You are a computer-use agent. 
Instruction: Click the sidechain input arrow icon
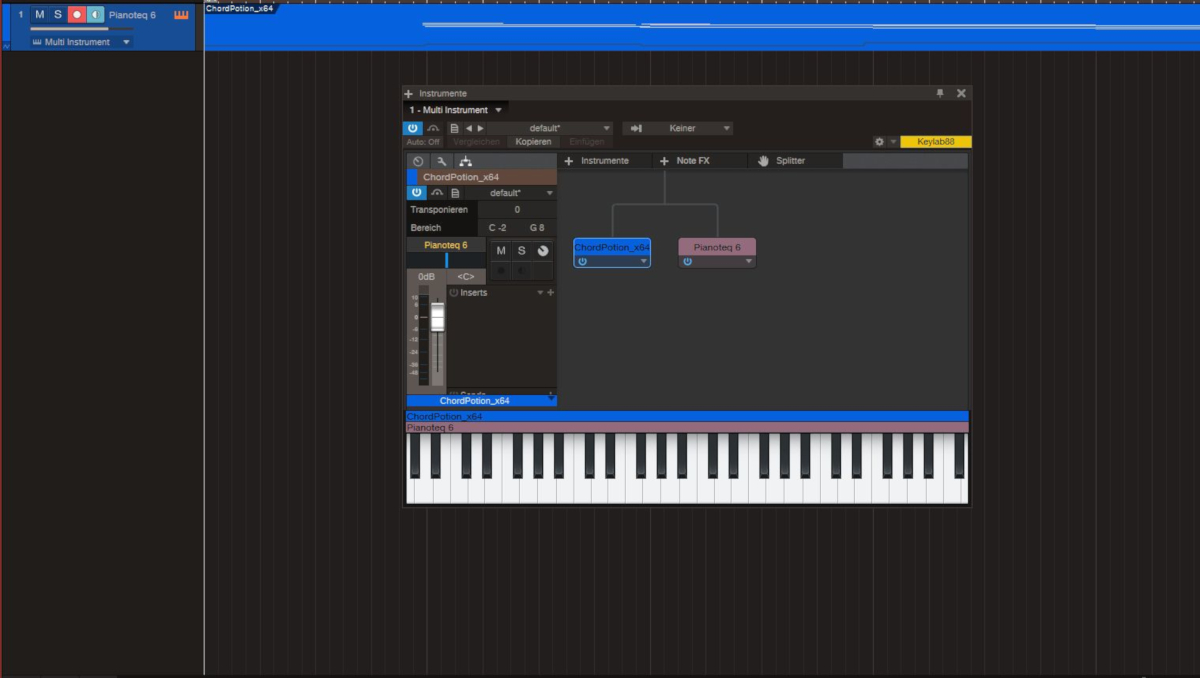(x=636, y=128)
